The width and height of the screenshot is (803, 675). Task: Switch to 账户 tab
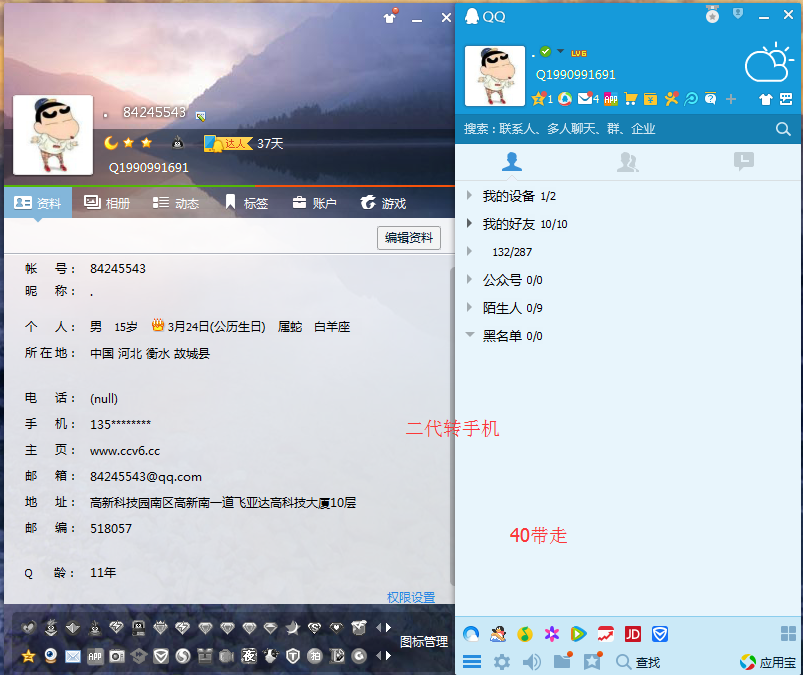[x=314, y=203]
